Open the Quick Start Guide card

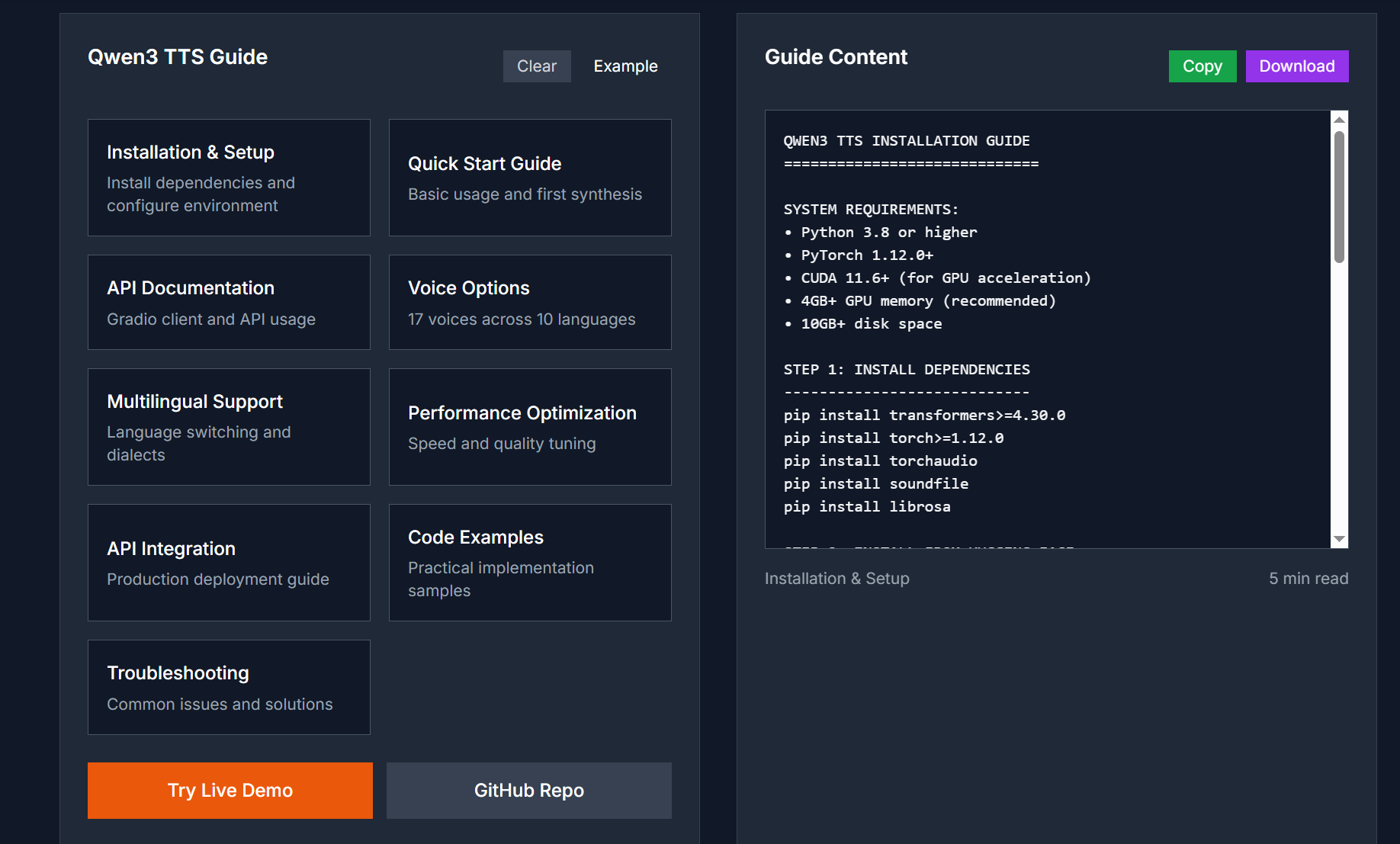click(x=529, y=177)
